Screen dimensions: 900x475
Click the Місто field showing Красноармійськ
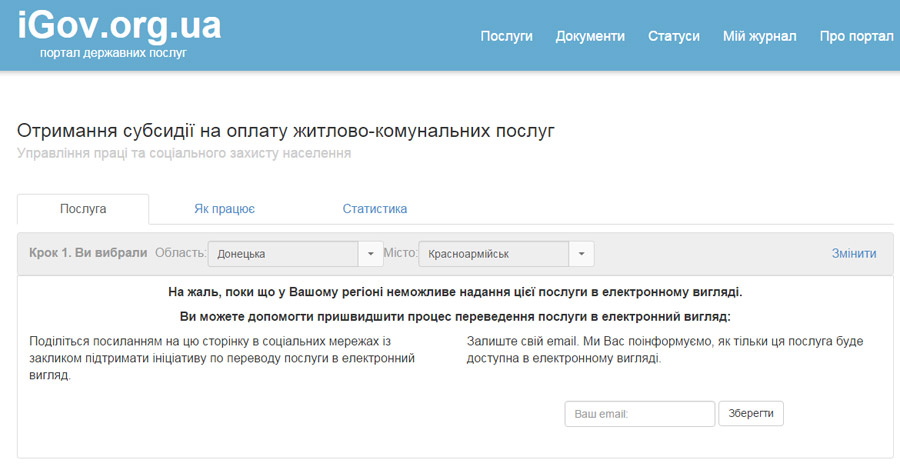pos(493,254)
